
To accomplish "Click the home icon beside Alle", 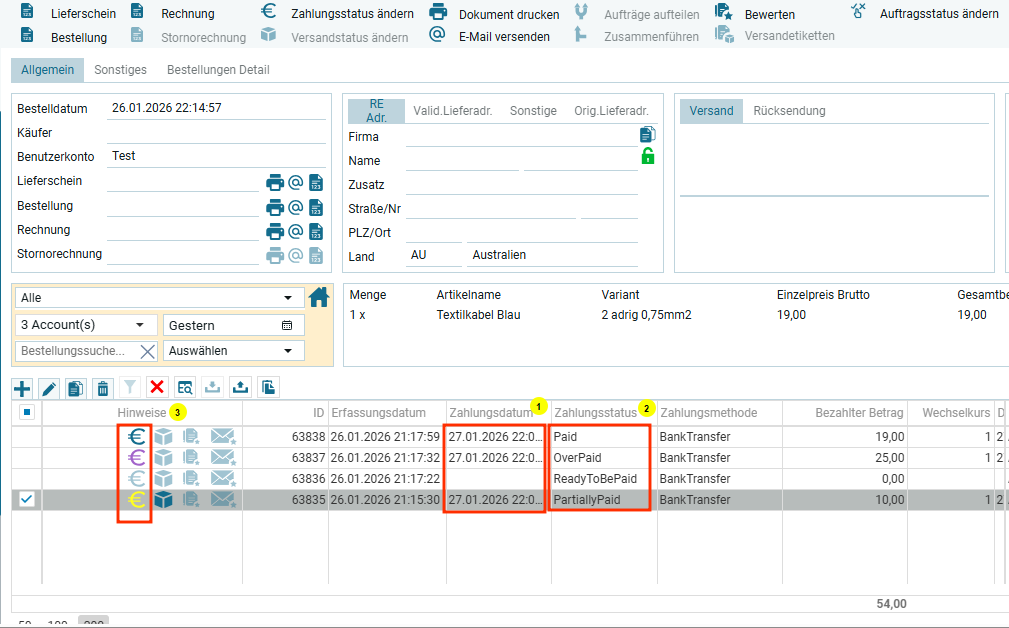I will coord(319,297).
